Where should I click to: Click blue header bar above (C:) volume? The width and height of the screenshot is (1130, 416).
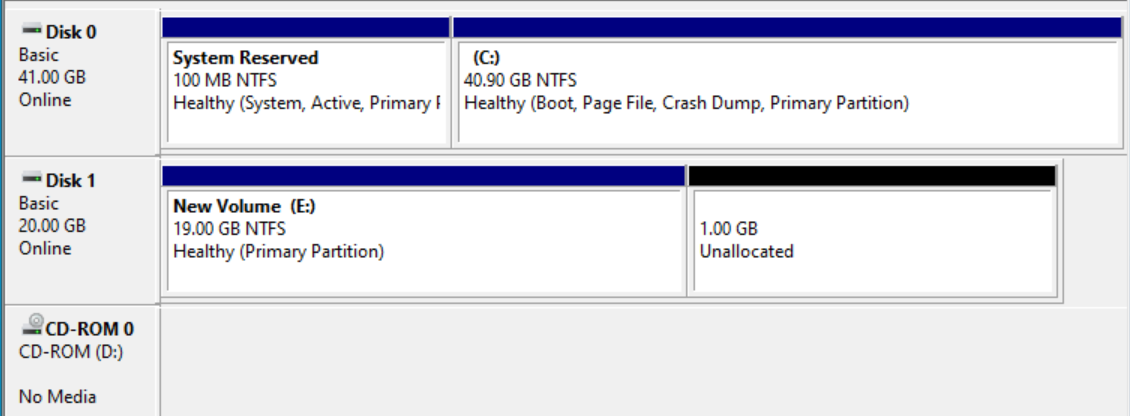coord(787,27)
